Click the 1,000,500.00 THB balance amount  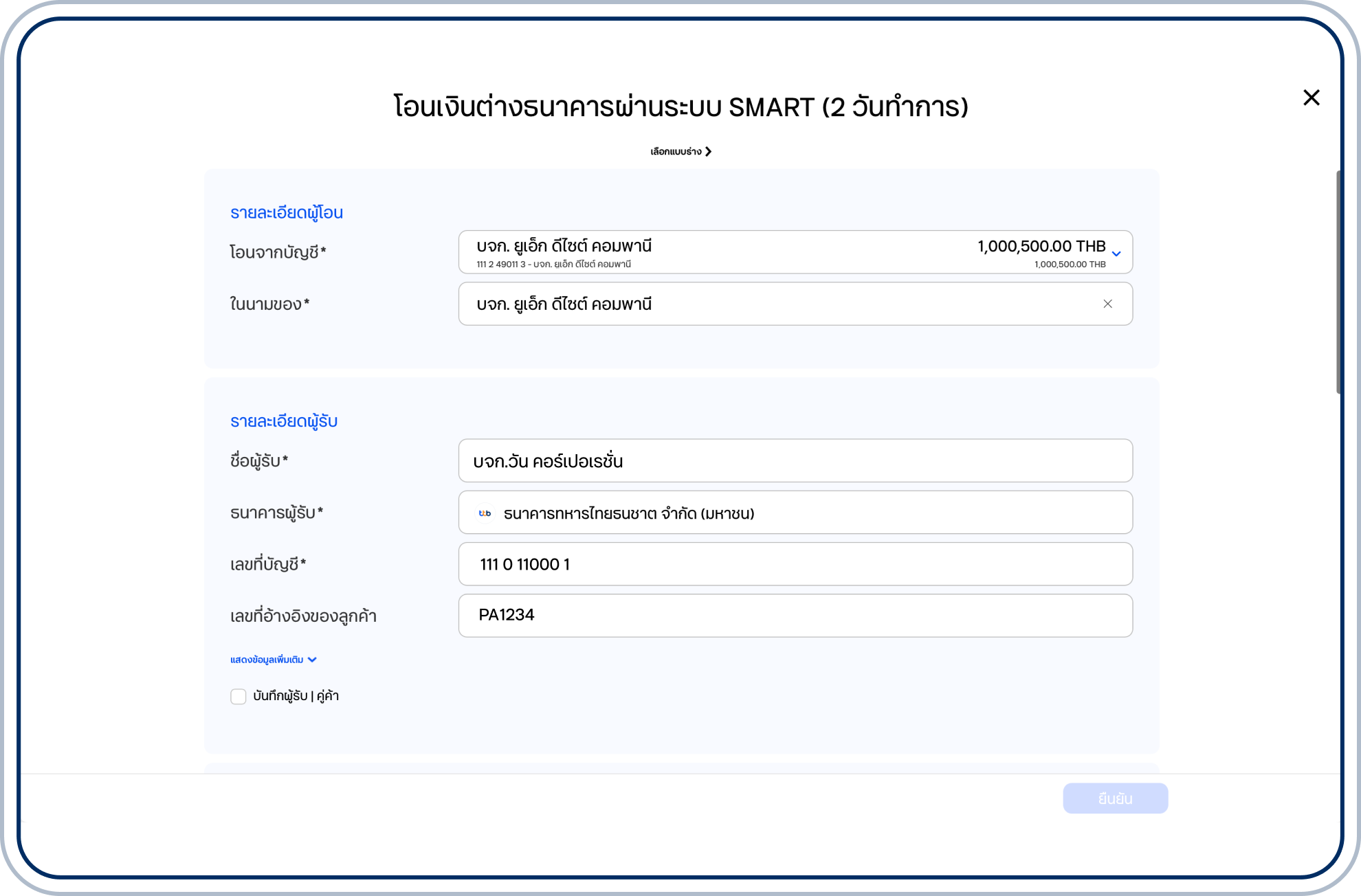click(x=1041, y=246)
